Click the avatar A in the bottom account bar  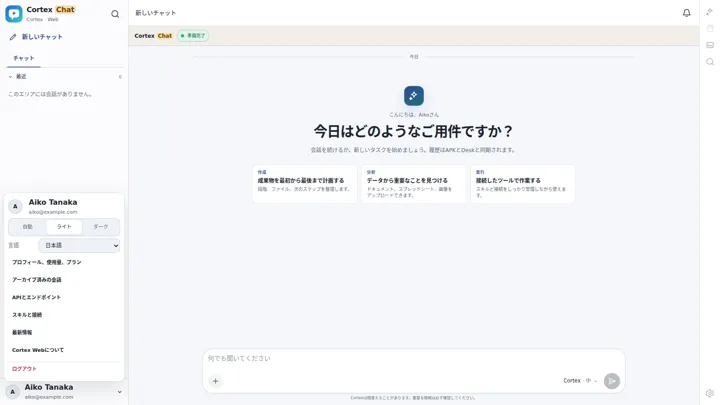12,392
